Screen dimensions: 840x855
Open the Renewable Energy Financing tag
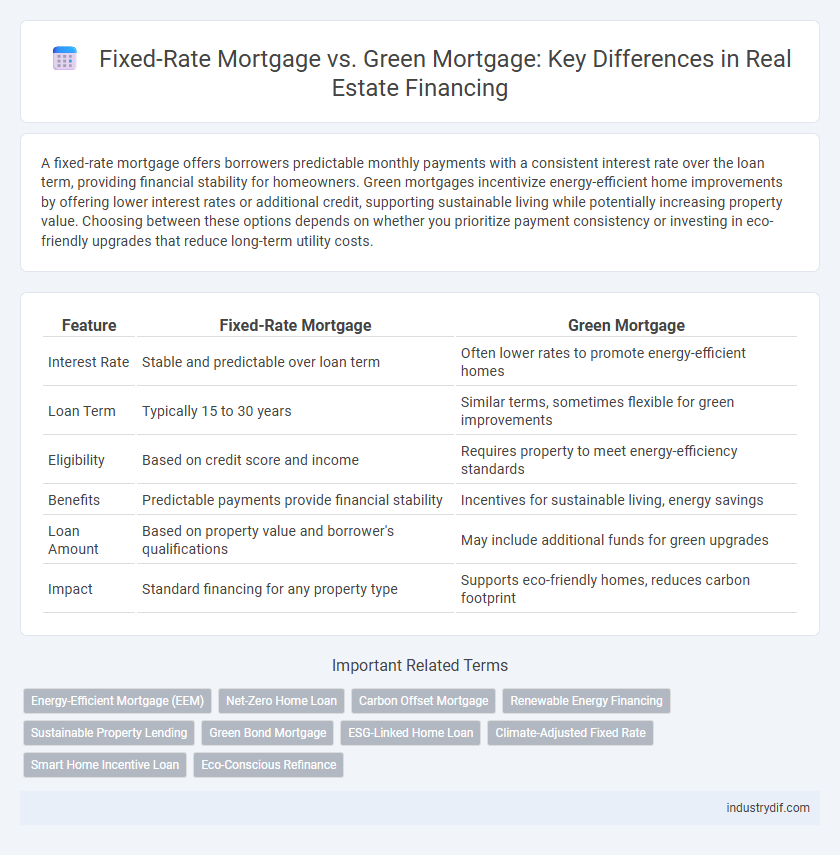(x=586, y=701)
